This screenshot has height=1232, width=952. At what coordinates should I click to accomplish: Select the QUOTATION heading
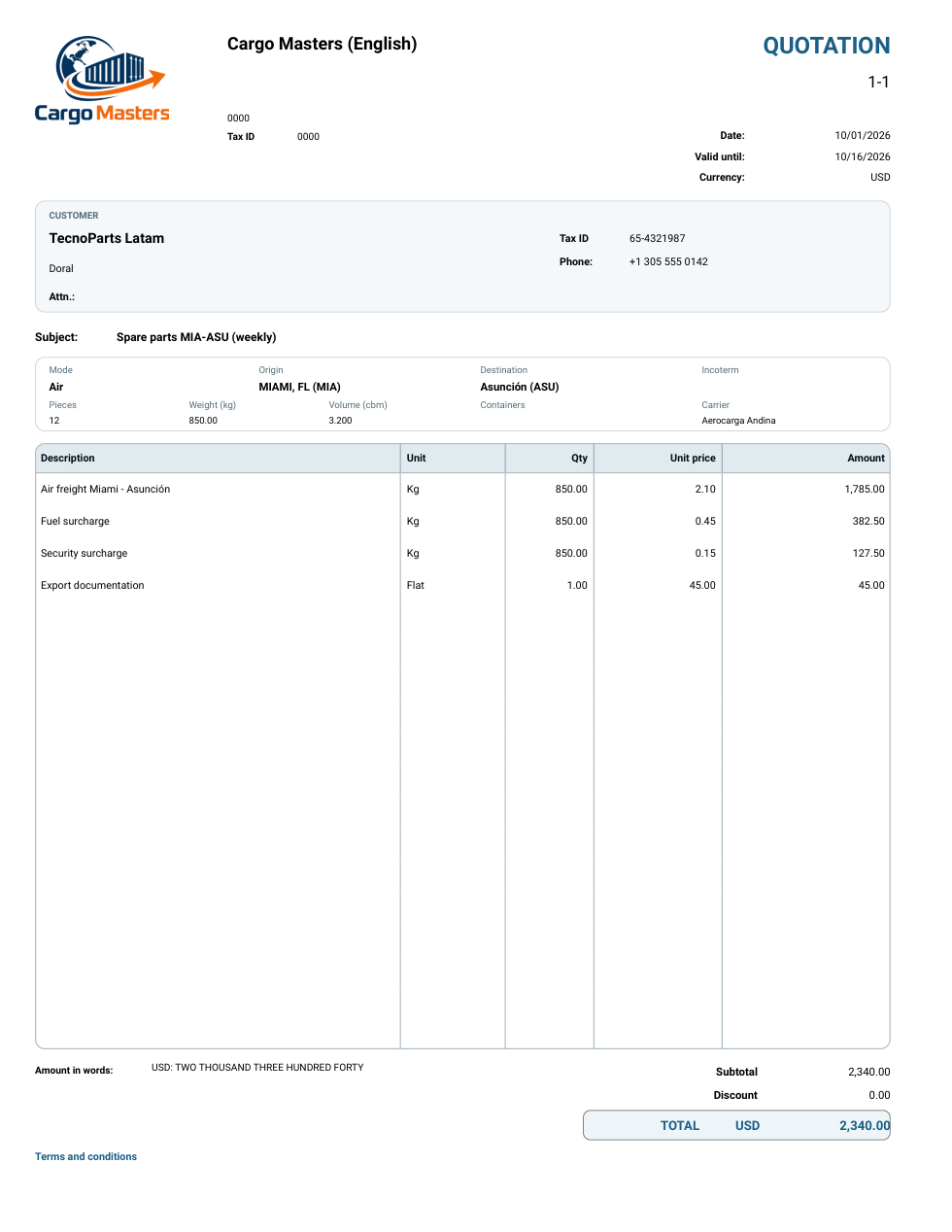827,46
